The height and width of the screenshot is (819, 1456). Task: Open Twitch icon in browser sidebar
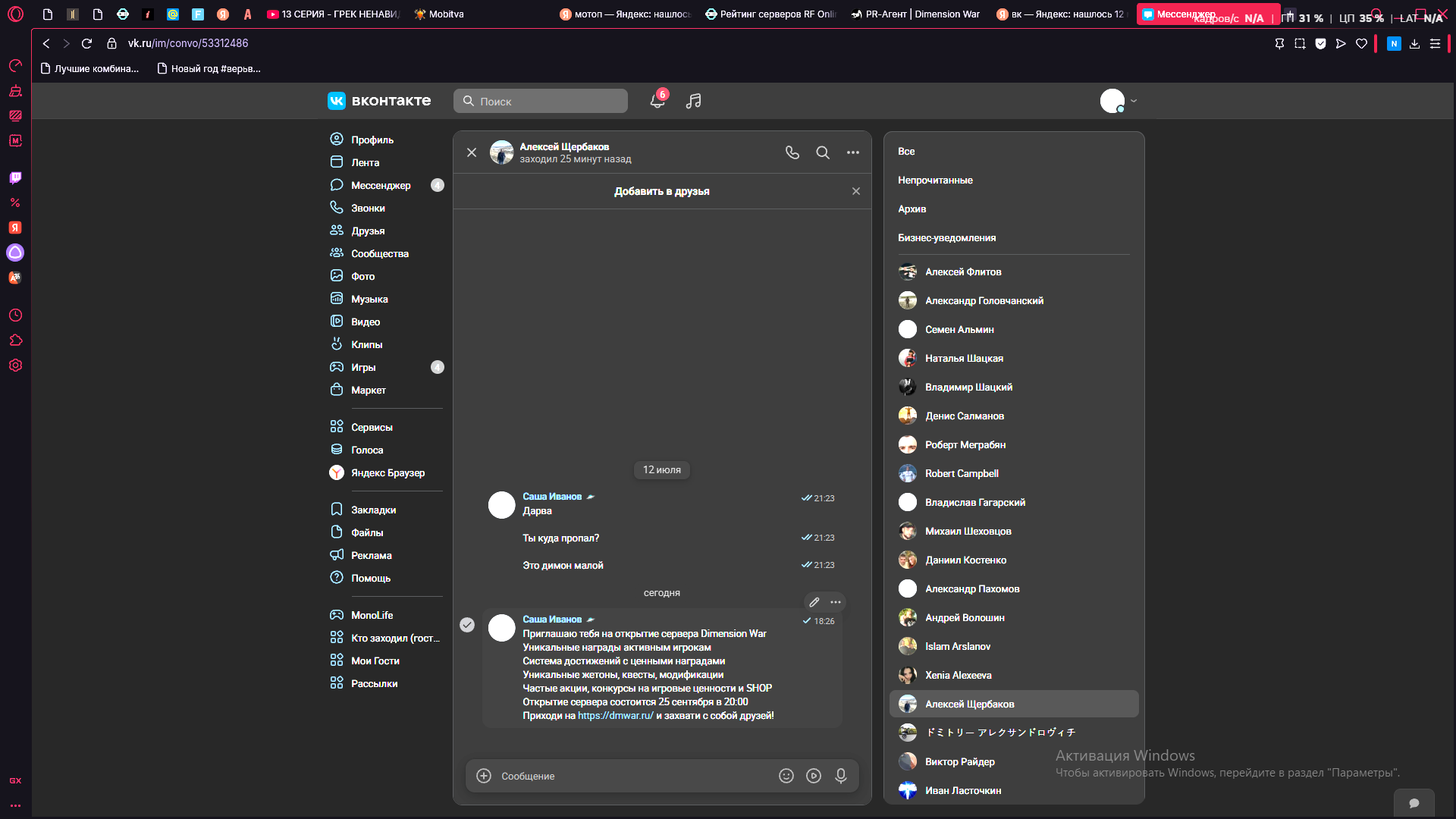[15, 177]
